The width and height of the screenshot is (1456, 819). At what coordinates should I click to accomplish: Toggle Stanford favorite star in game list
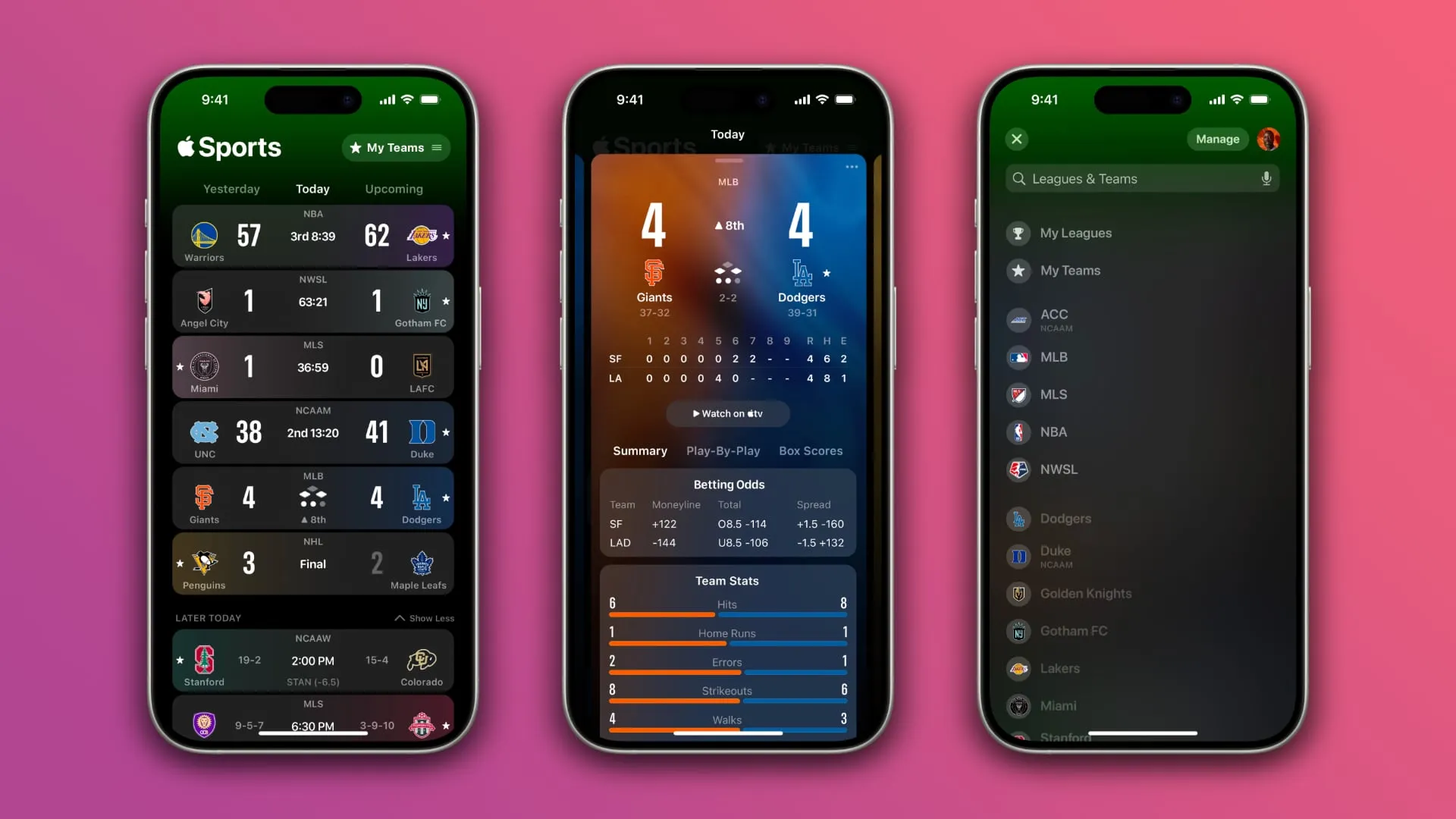(180, 660)
